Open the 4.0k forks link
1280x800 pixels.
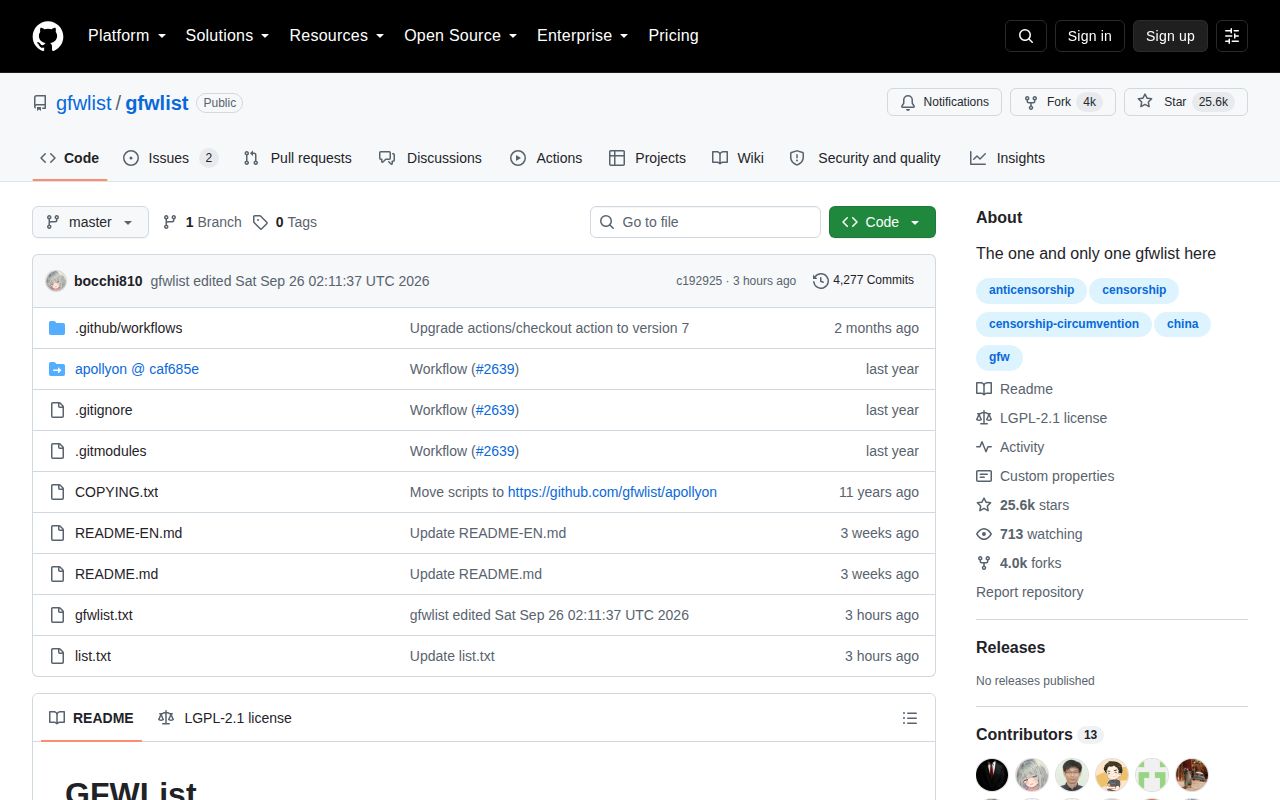tap(1019, 563)
